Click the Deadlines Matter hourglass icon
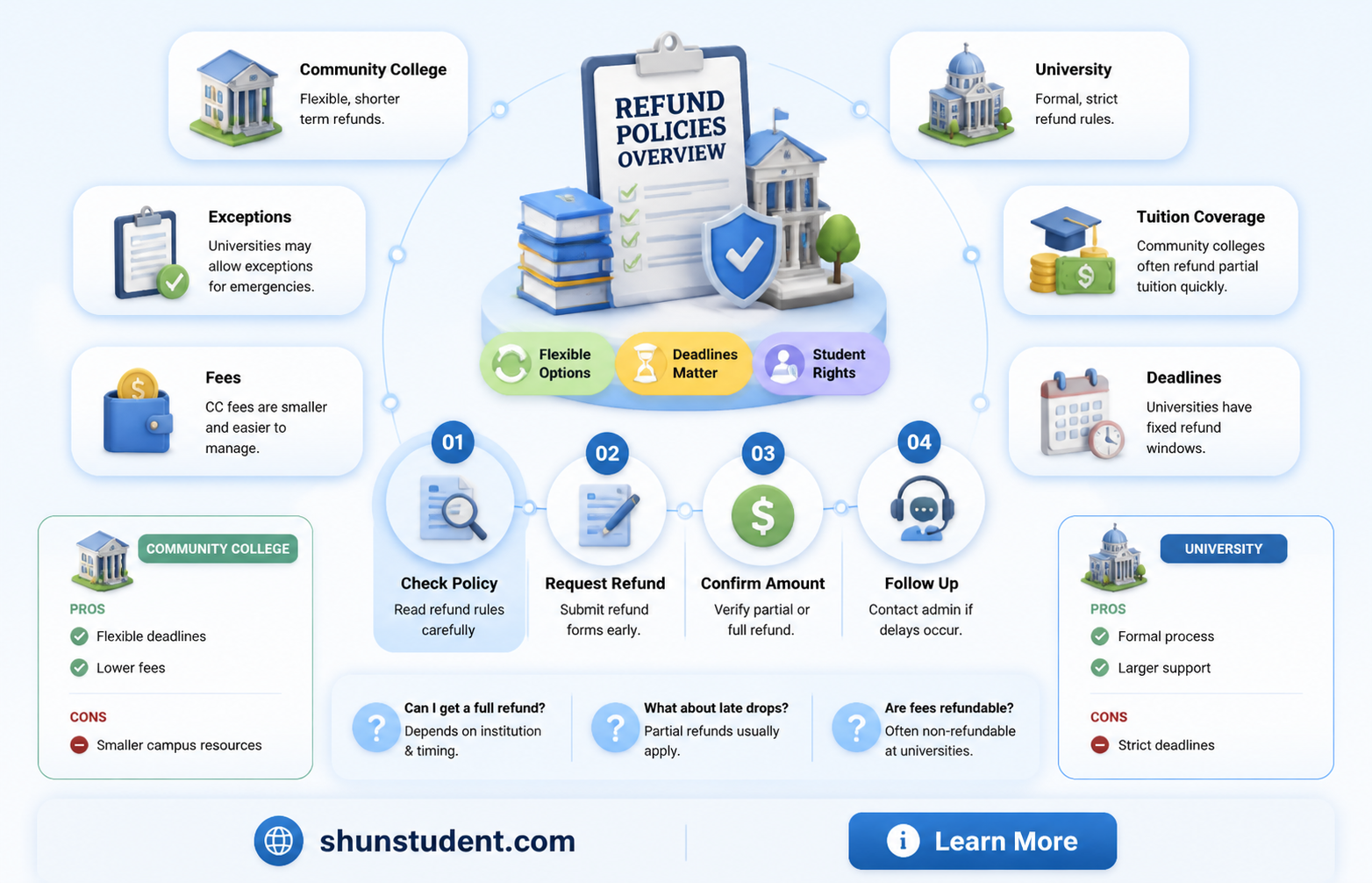 (x=646, y=363)
